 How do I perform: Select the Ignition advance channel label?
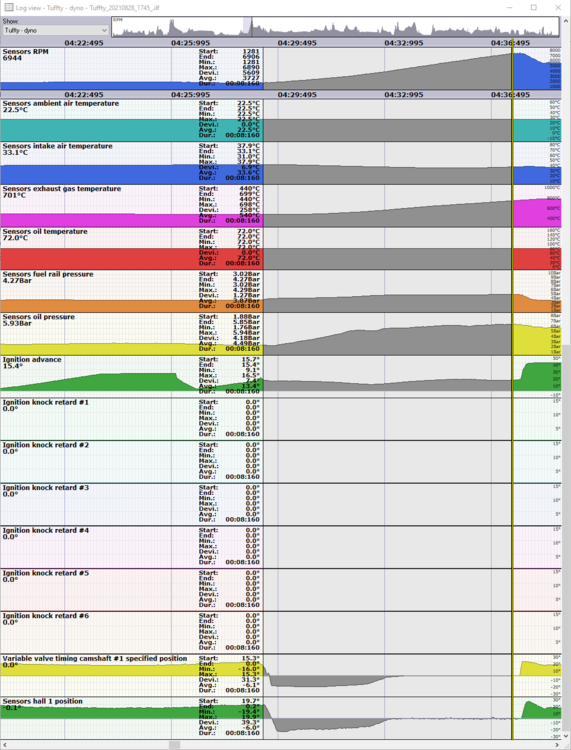(32, 360)
